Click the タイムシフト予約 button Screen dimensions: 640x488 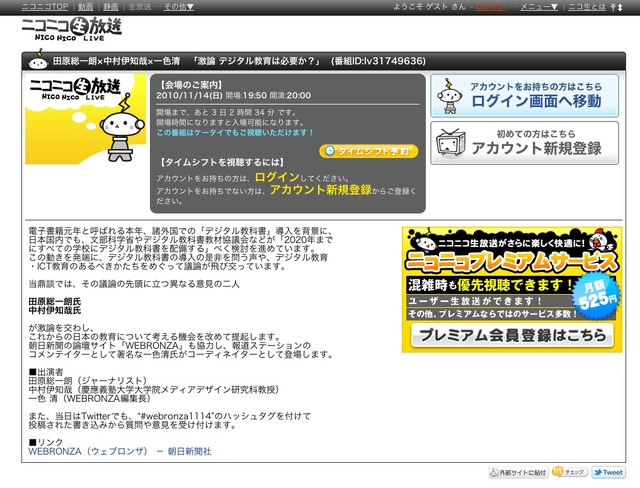click(x=369, y=151)
